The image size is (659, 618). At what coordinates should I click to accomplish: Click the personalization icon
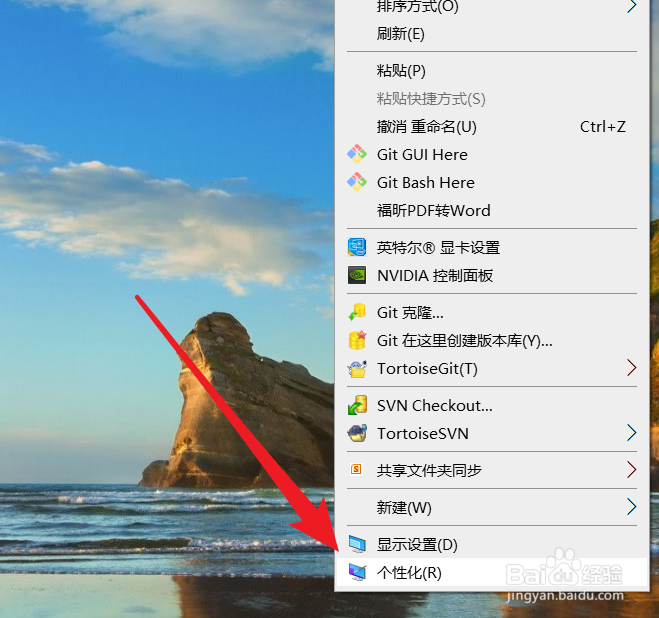pyautogui.click(x=357, y=572)
